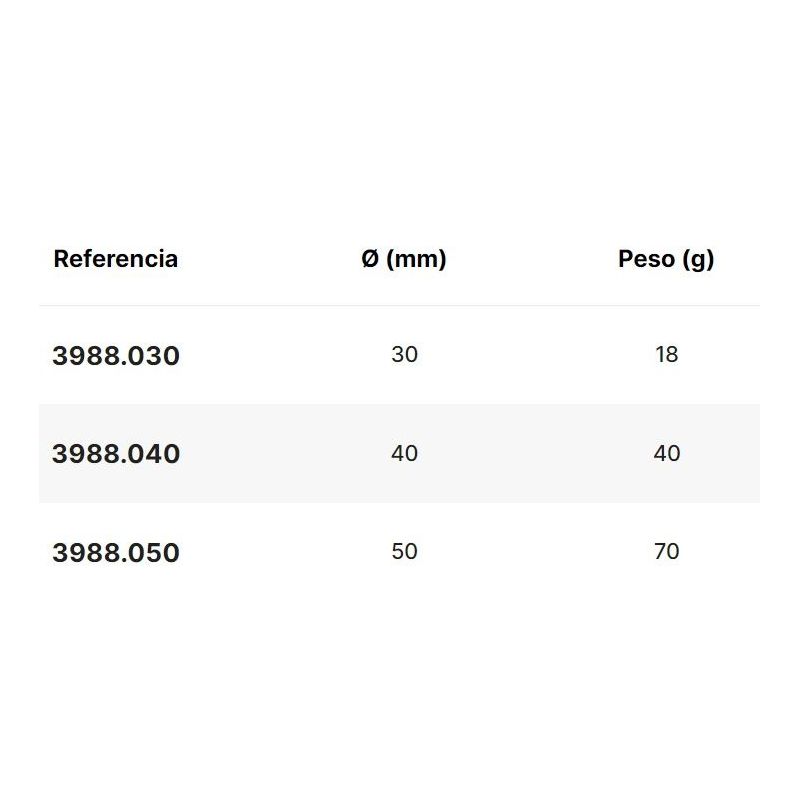This screenshot has height=800, width=800.
Task: Click diameter value 50
Action: coord(404,551)
